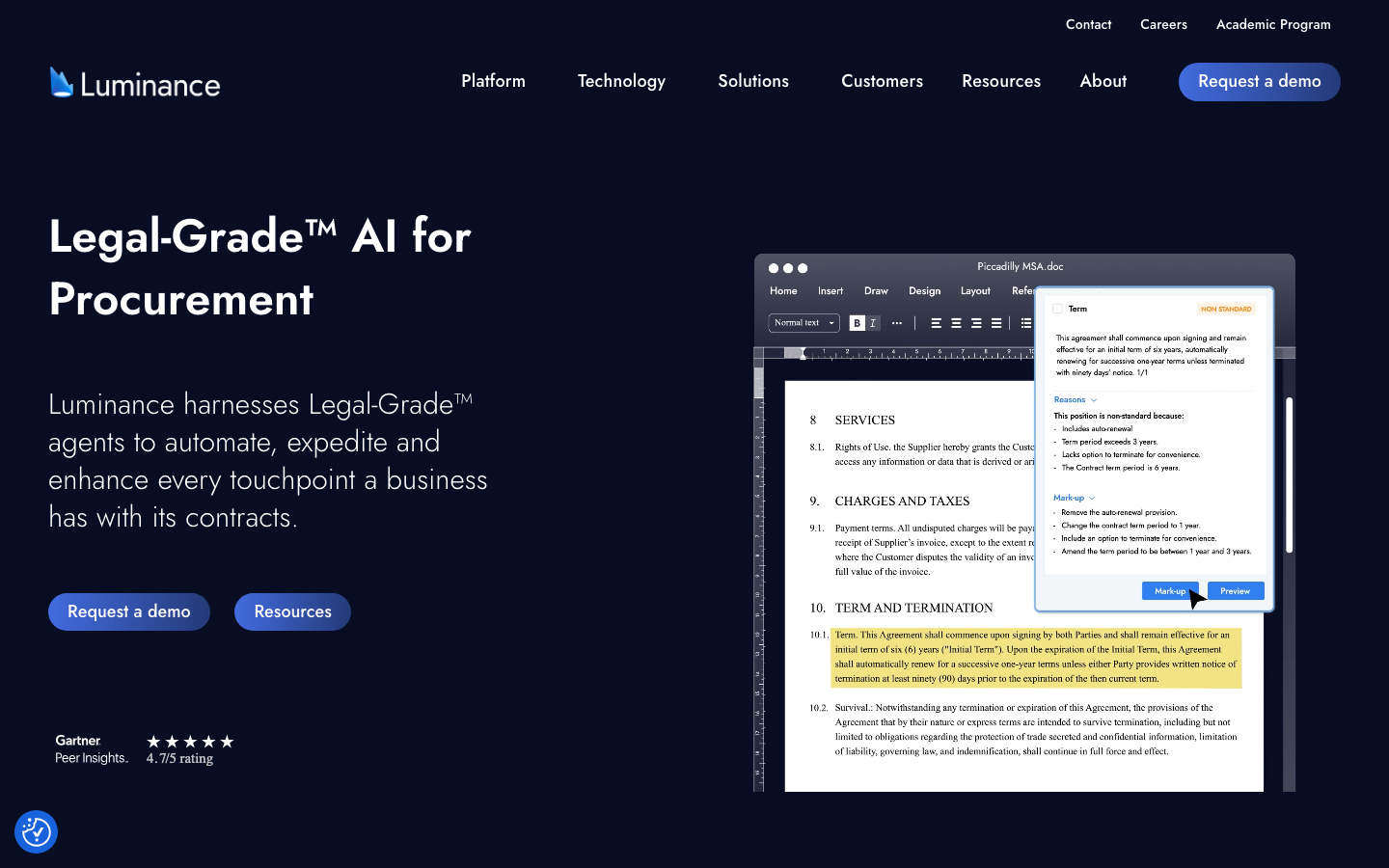Click the indent marker on the ruler
1389x868 pixels.
803,354
